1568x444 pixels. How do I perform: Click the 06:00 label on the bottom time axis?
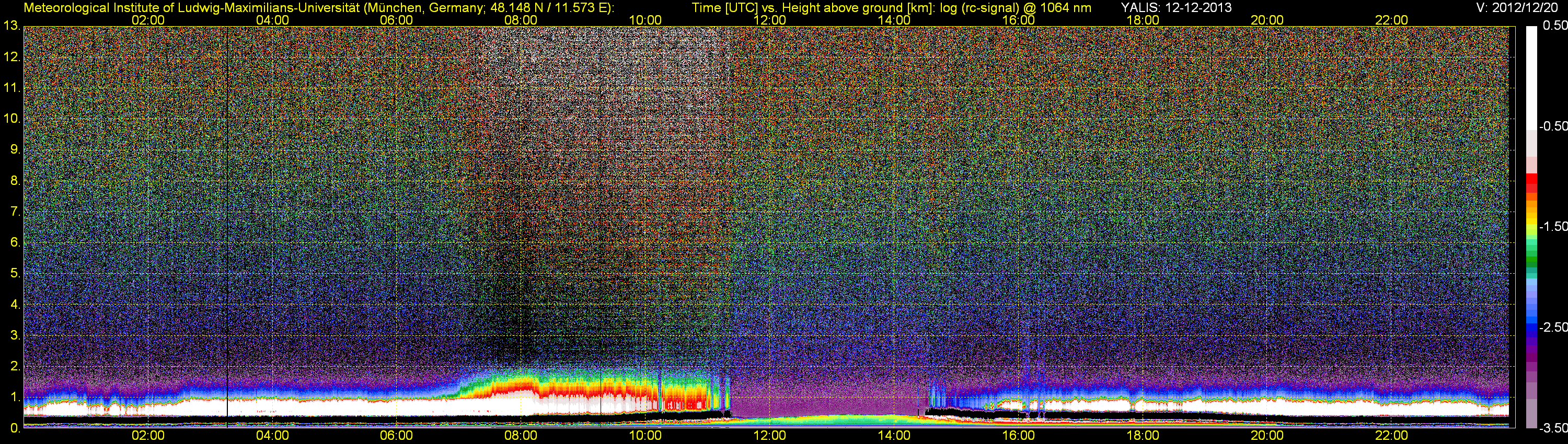click(x=396, y=436)
